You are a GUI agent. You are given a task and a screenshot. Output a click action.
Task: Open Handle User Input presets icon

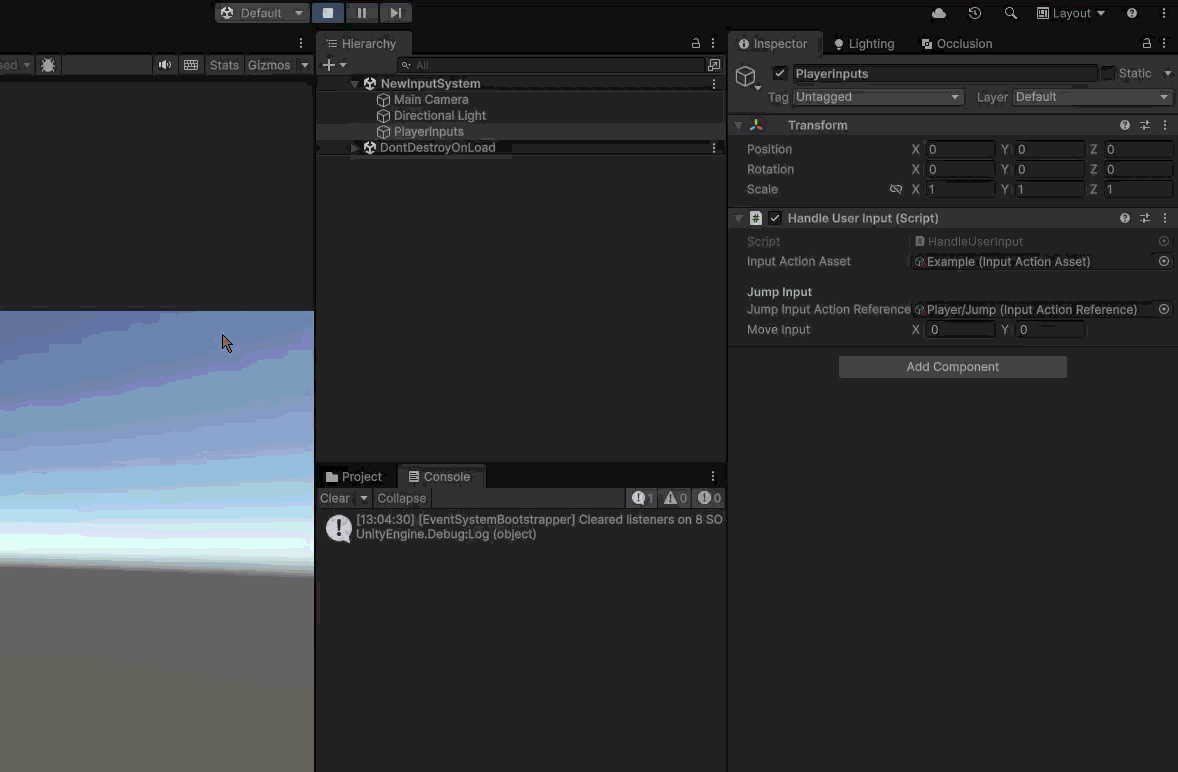point(1145,218)
